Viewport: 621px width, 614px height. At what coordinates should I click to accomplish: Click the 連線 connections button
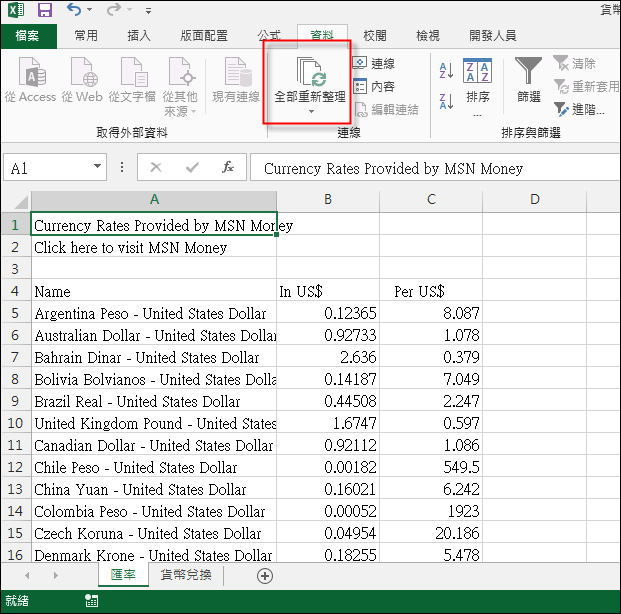(373, 63)
